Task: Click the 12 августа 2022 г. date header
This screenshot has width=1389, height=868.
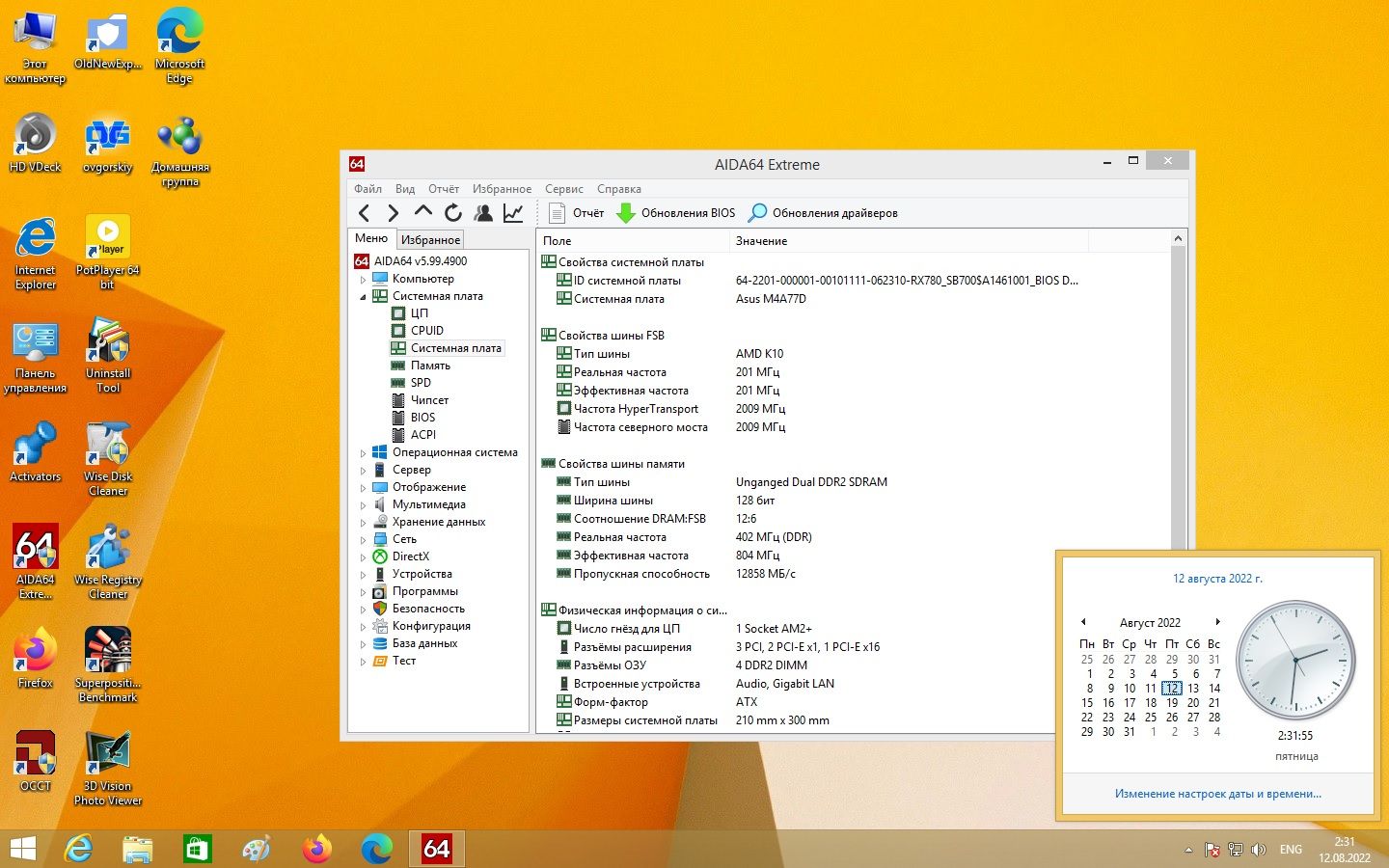Action: click(1217, 579)
